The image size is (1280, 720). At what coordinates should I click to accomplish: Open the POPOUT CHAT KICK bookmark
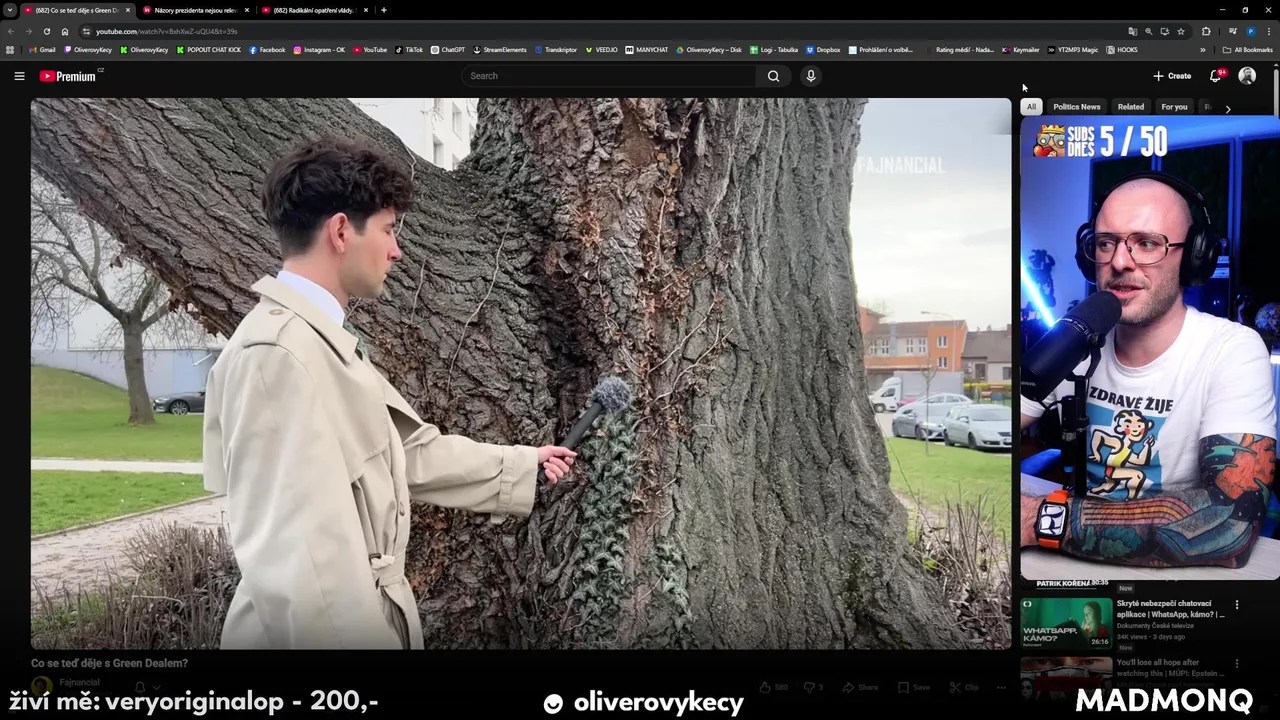(x=209, y=50)
